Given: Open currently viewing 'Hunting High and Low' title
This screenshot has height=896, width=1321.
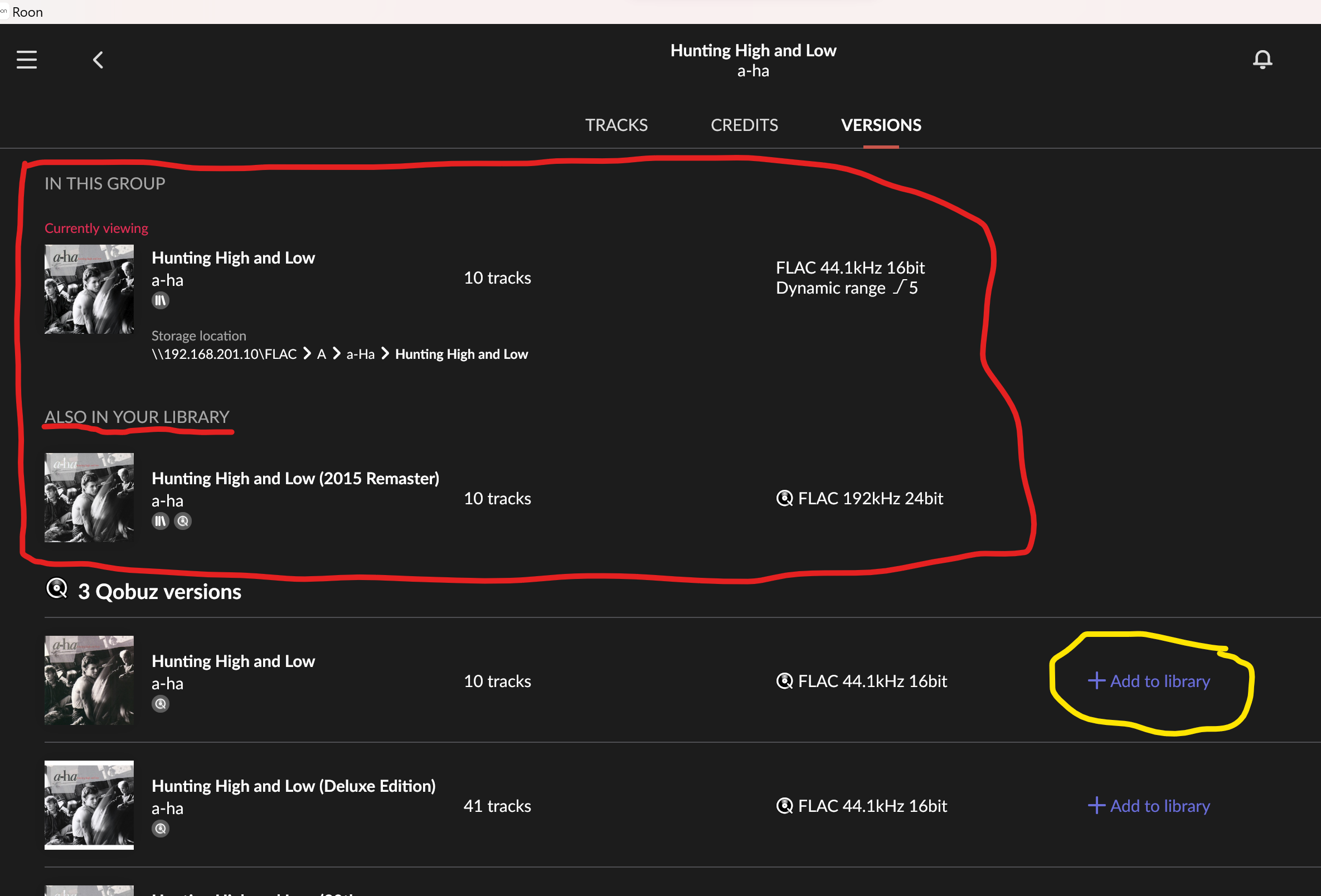Looking at the screenshot, I should 233,258.
